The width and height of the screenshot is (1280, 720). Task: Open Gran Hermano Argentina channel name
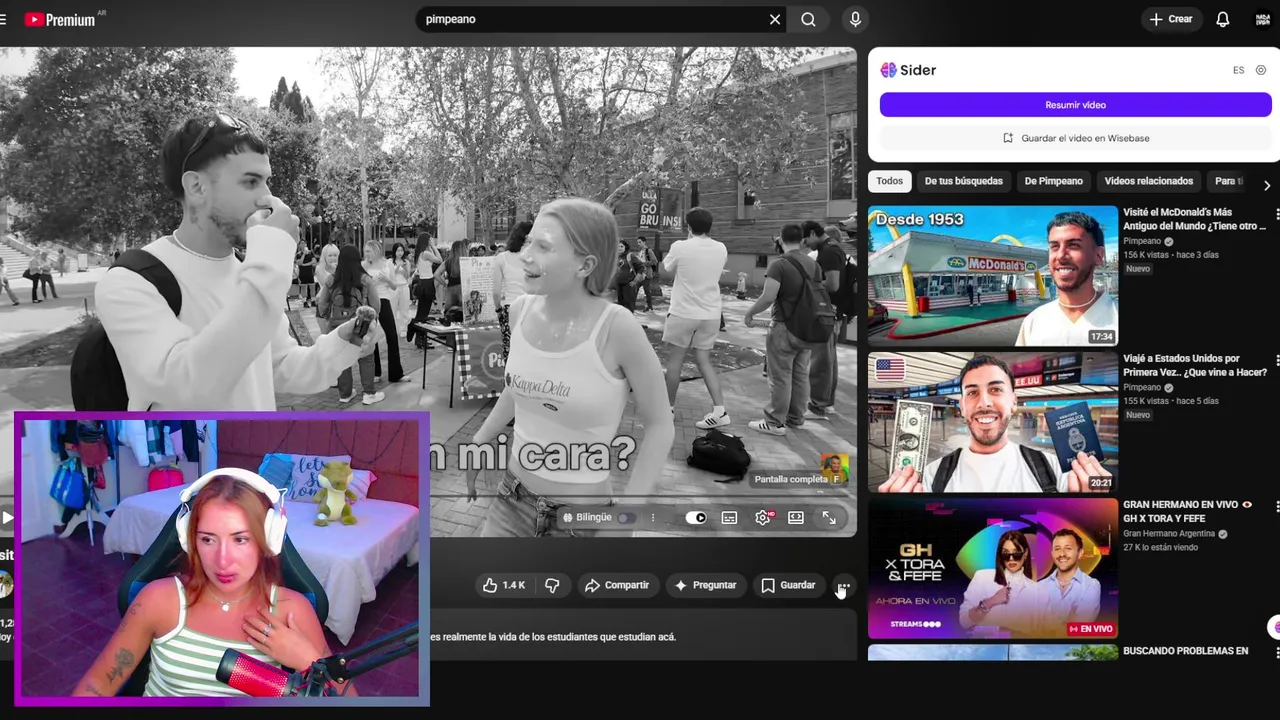[x=1169, y=534]
